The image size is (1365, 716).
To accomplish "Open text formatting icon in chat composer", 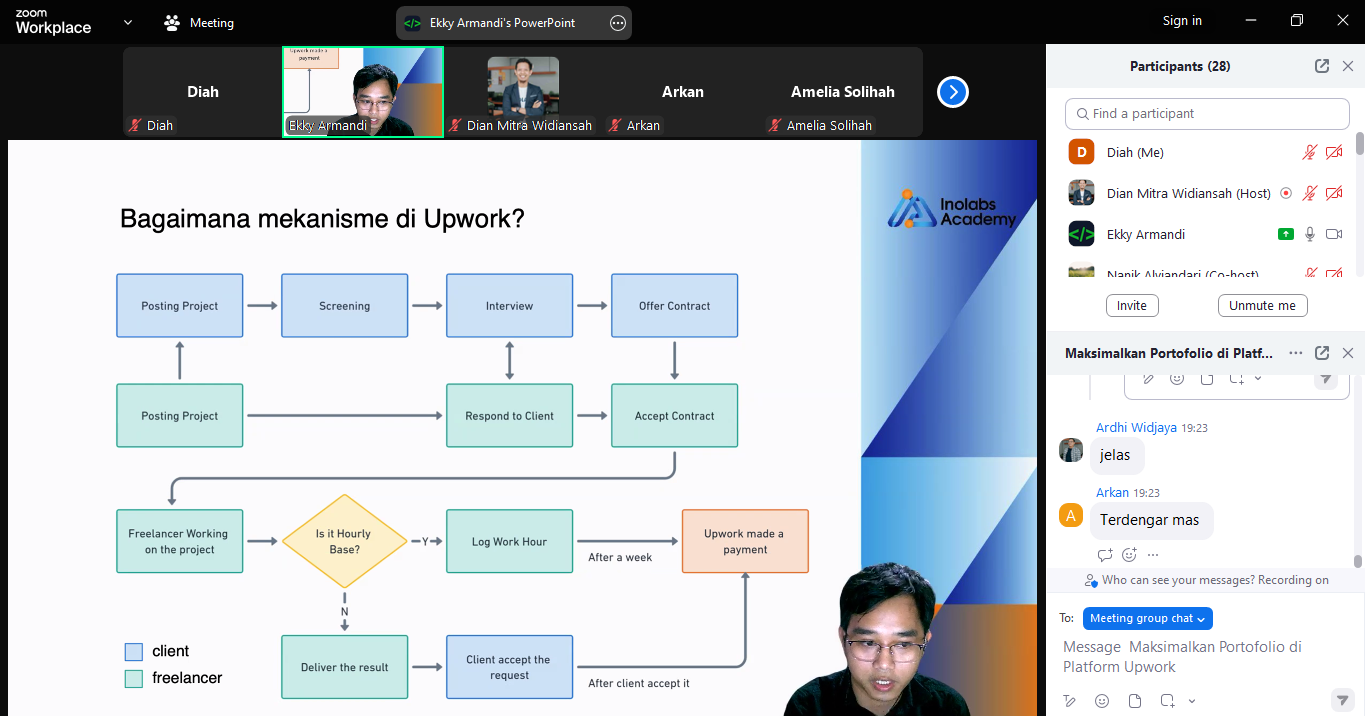I will (1069, 701).
